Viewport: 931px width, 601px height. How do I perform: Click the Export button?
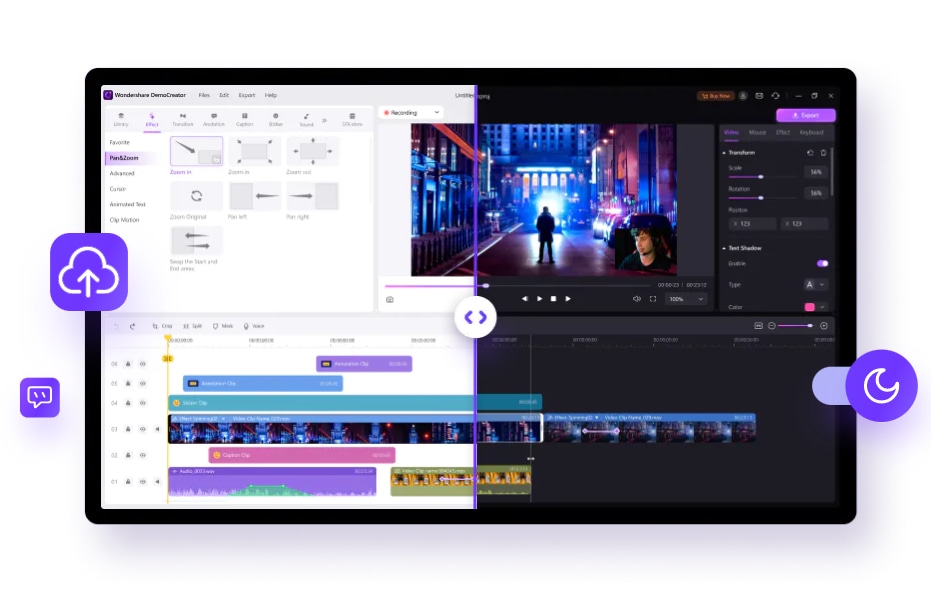(x=806, y=115)
